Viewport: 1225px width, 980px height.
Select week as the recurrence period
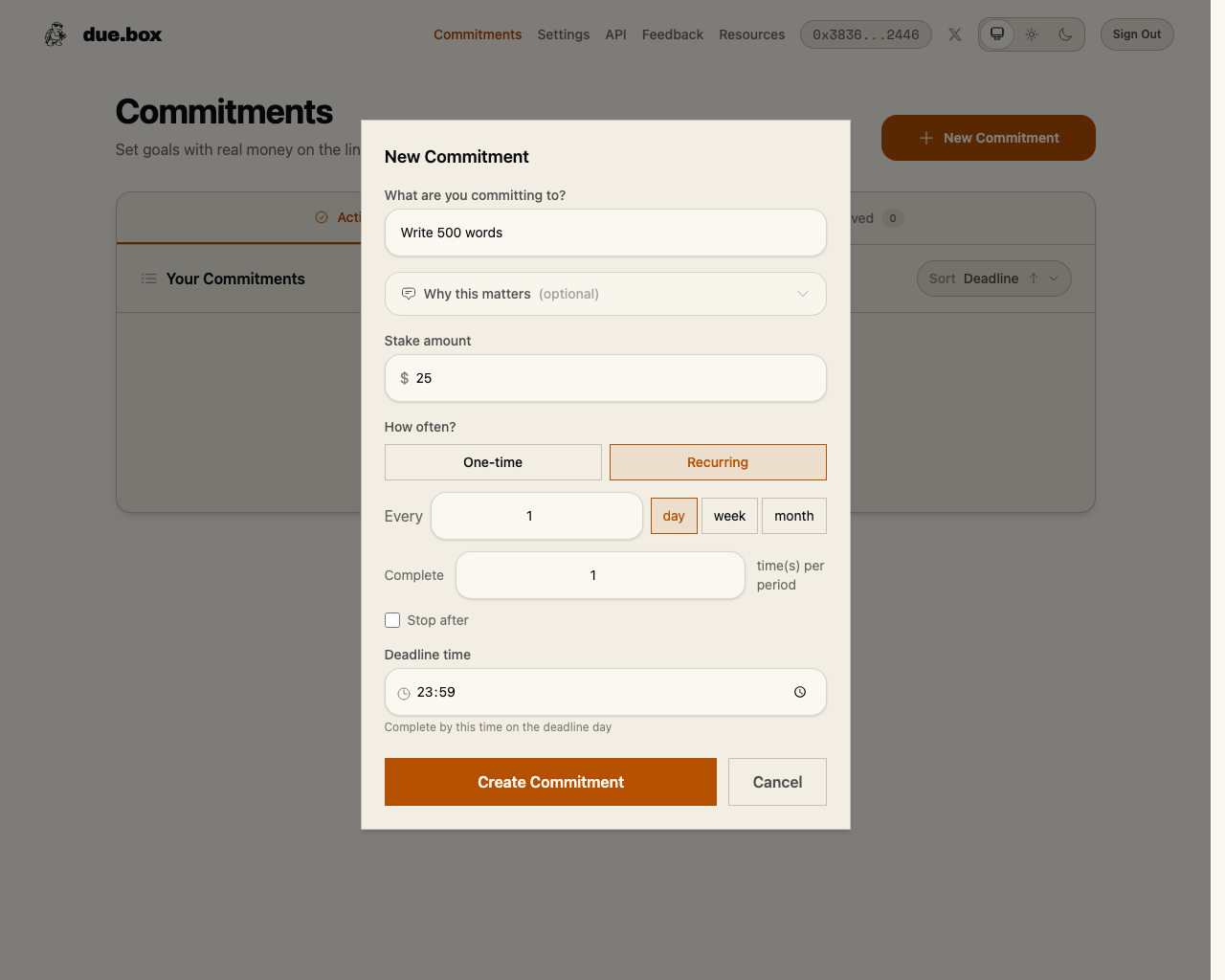click(729, 516)
